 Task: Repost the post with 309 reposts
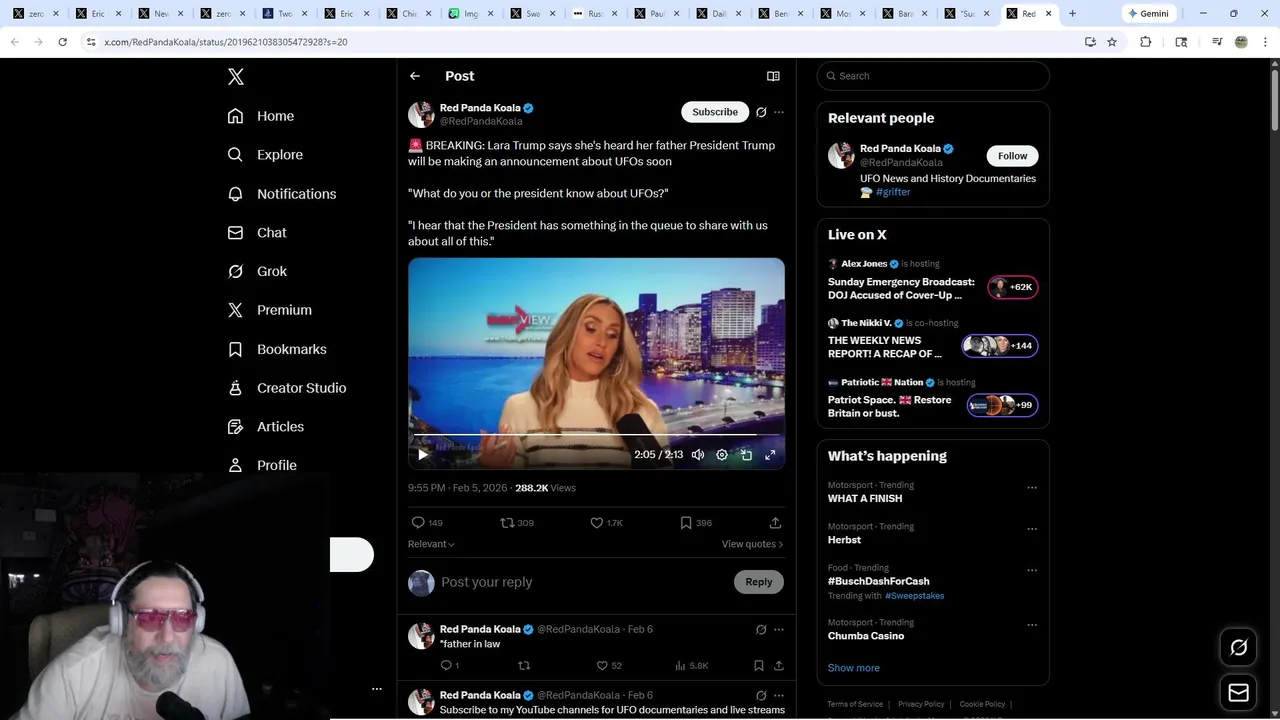[x=517, y=523]
